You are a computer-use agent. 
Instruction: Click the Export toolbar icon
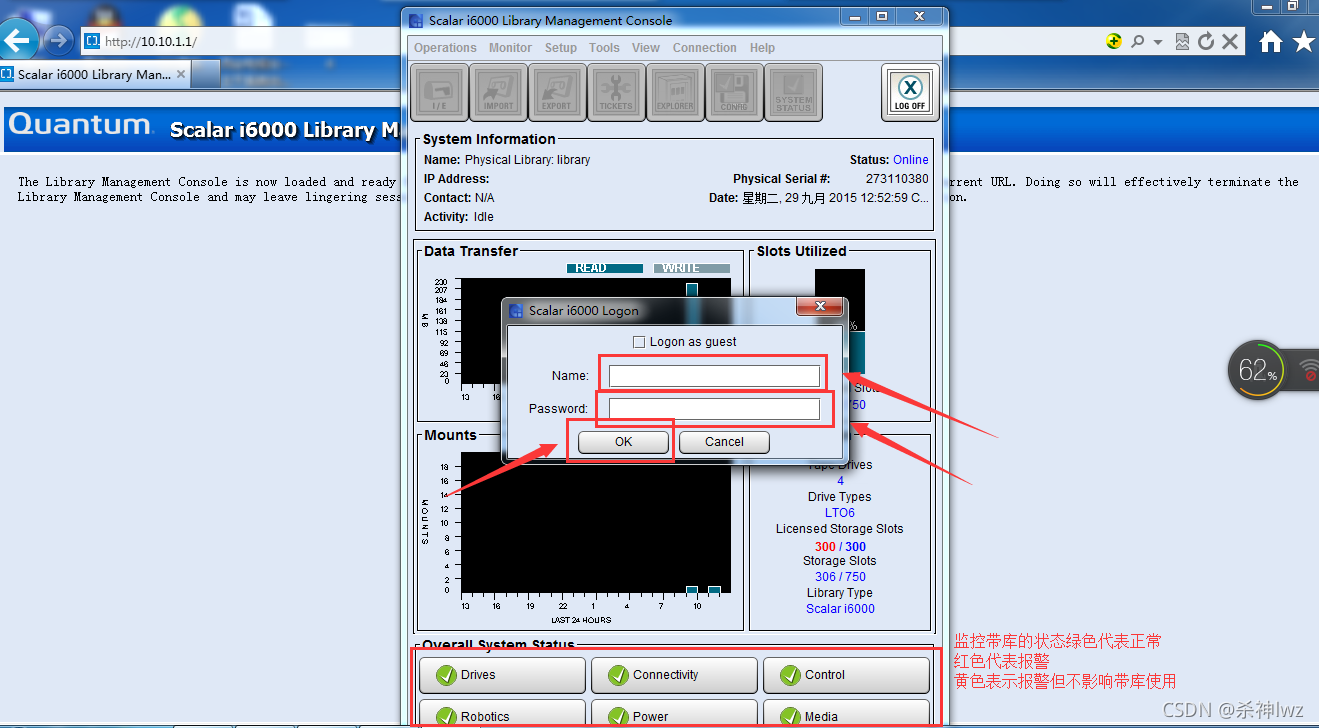557,93
